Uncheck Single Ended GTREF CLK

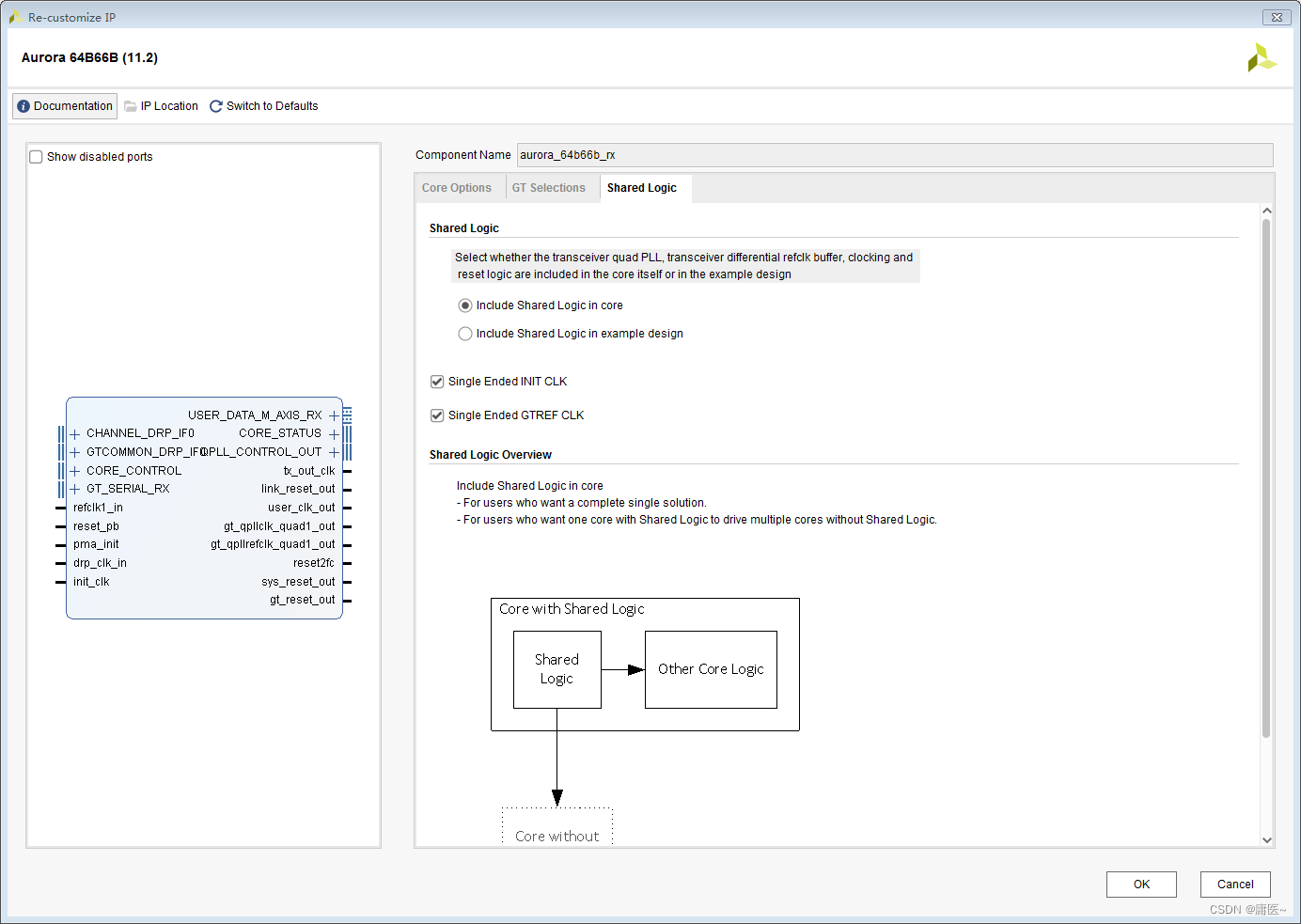(x=437, y=415)
